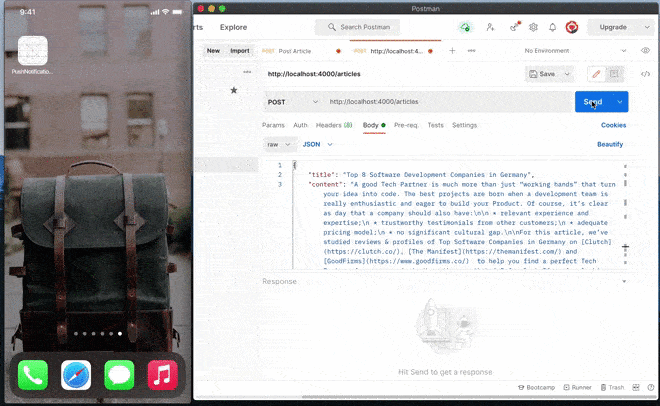Switch to the Auth tab

point(300,125)
